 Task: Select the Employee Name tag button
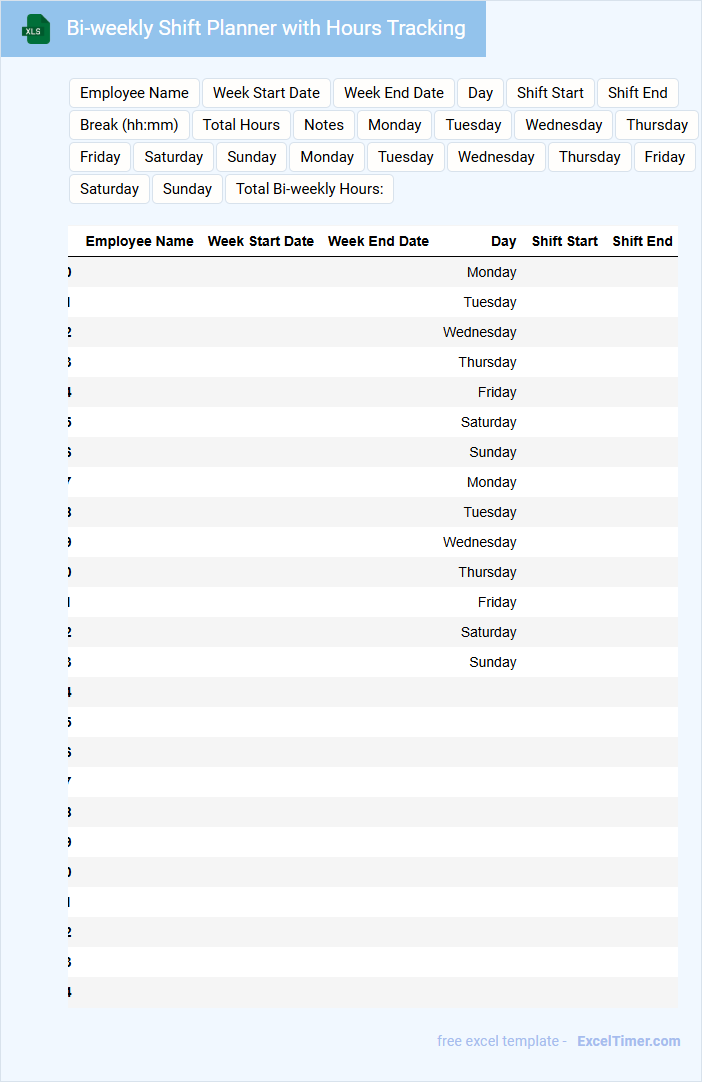click(134, 93)
